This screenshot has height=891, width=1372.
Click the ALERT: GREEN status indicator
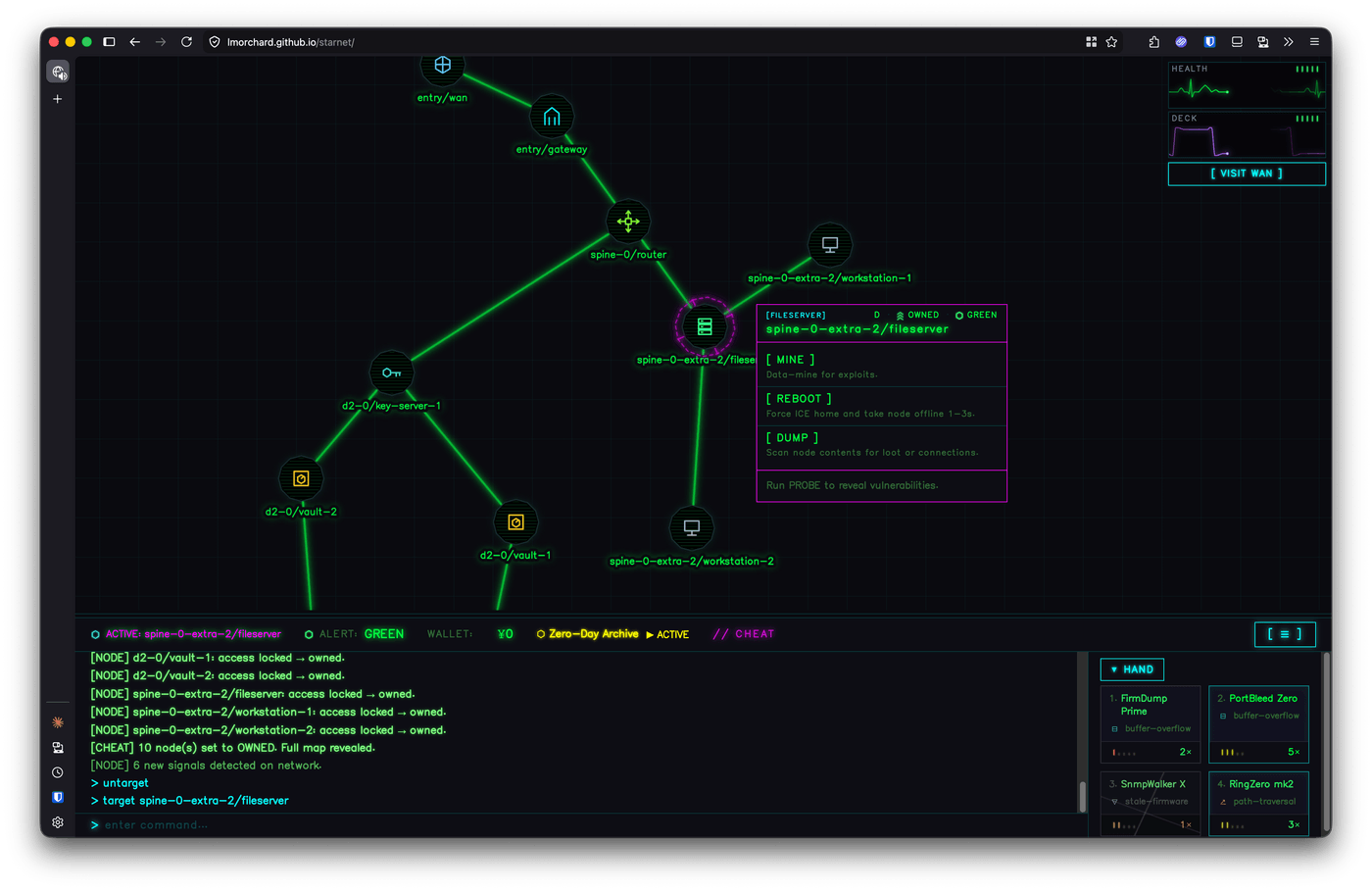[x=354, y=634]
